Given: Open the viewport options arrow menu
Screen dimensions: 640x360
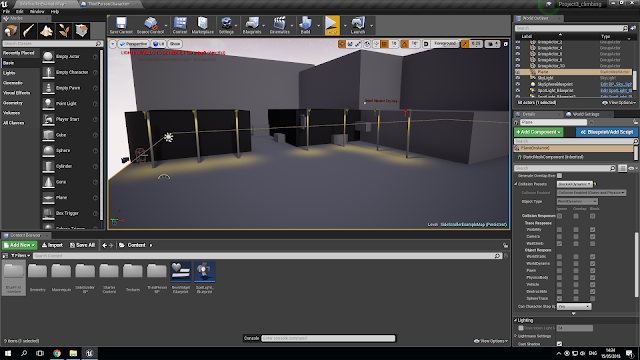Looking at the screenshot, I should (112, 44).
